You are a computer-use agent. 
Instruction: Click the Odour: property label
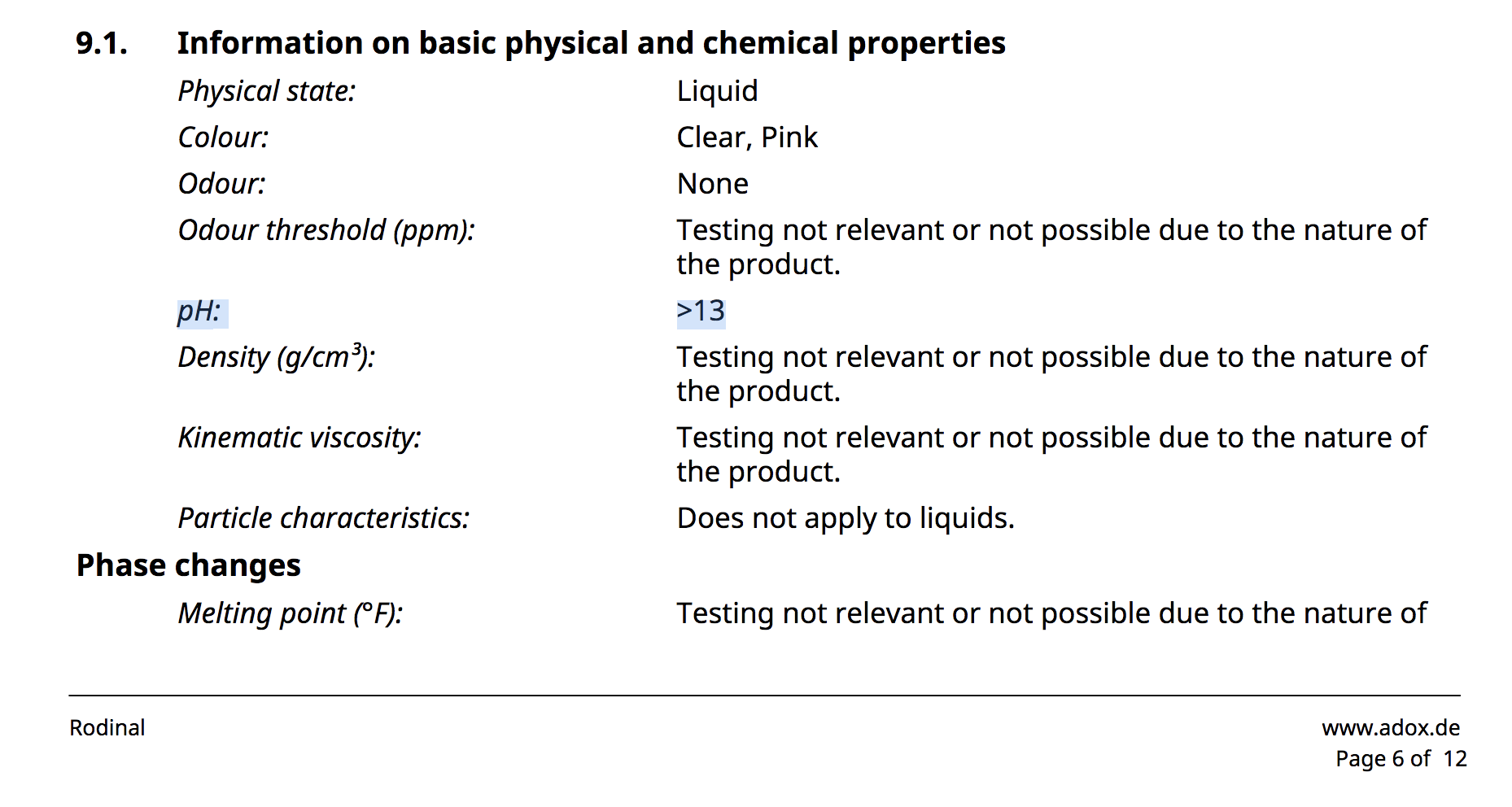point(221,184)
